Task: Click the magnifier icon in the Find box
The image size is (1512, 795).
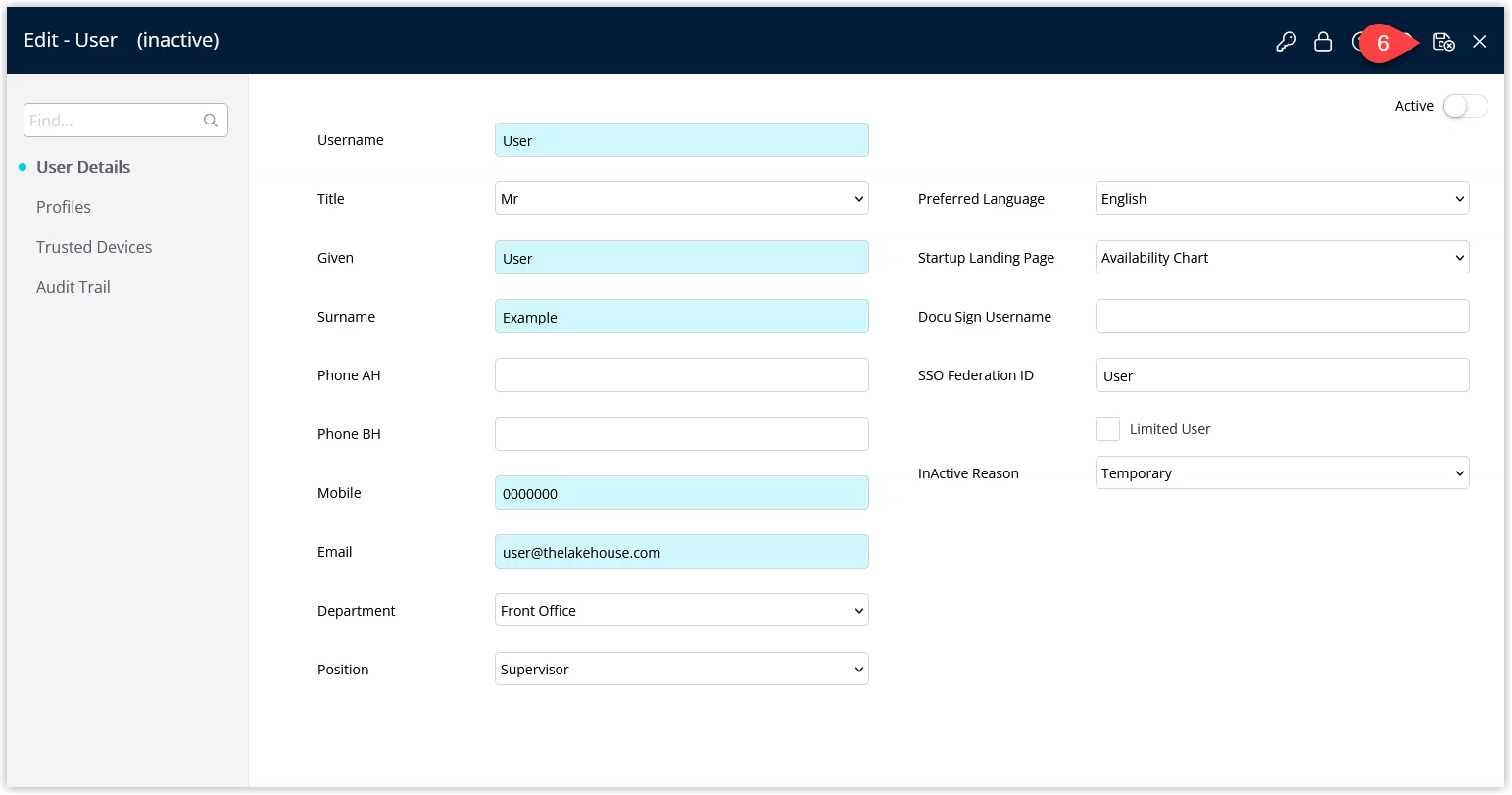Action: click(x=211, y=121)
